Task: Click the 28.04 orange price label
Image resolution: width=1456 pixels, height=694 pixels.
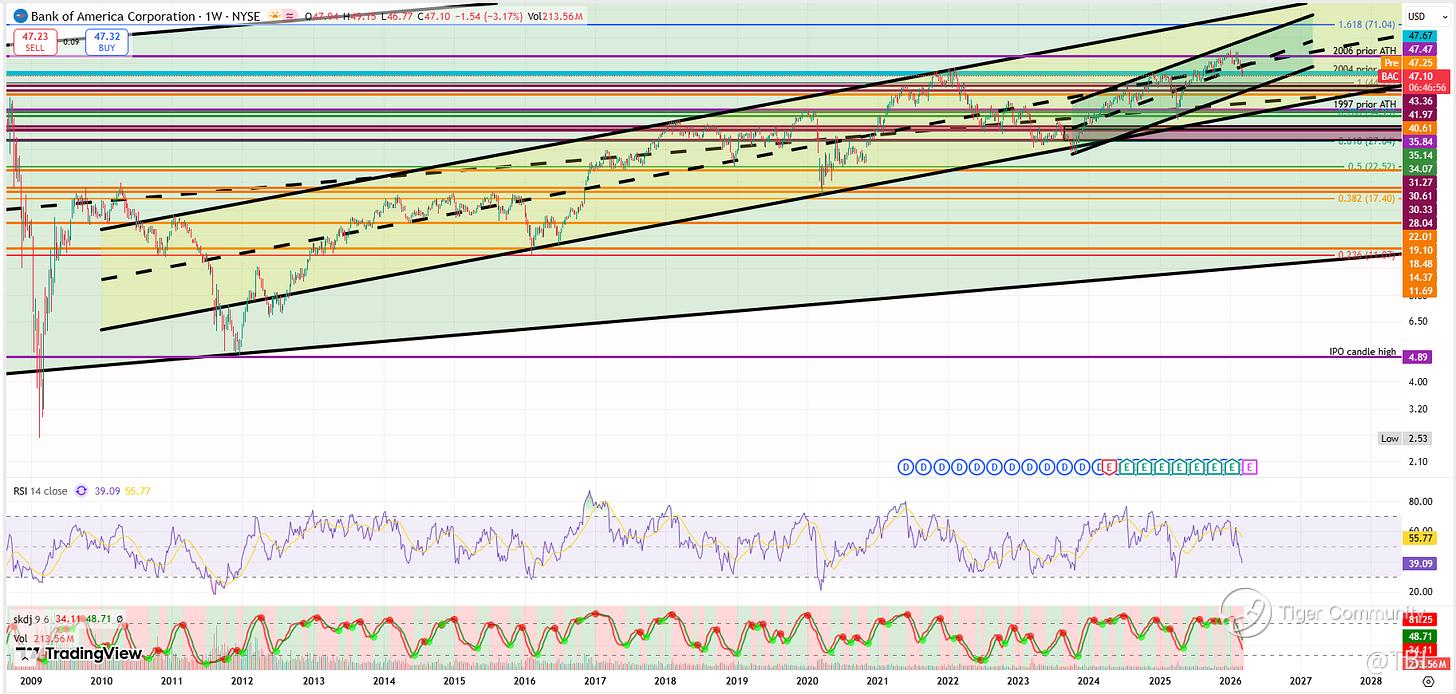Action: (x=1419, y=222)
